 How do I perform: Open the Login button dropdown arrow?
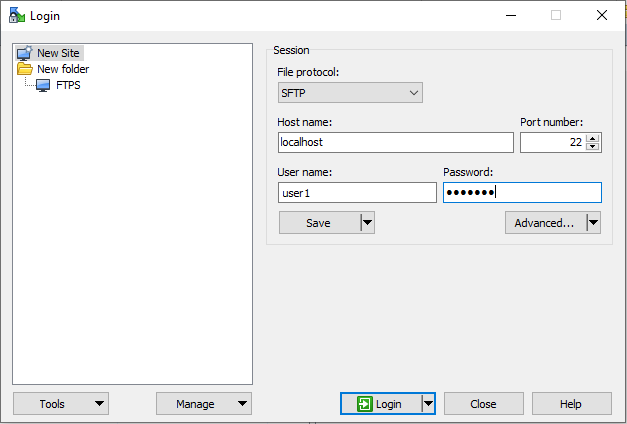point(428,404)
